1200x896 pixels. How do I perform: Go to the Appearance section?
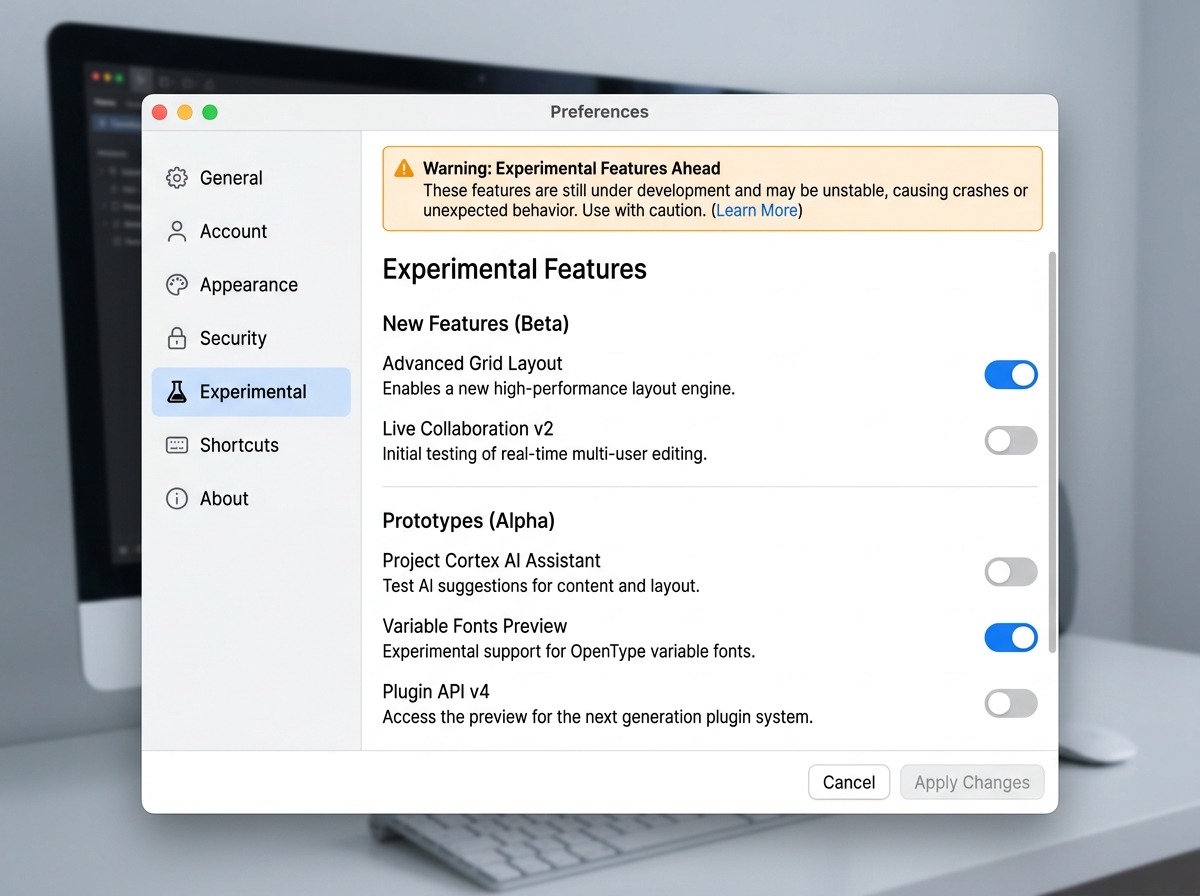pos(251,285)
